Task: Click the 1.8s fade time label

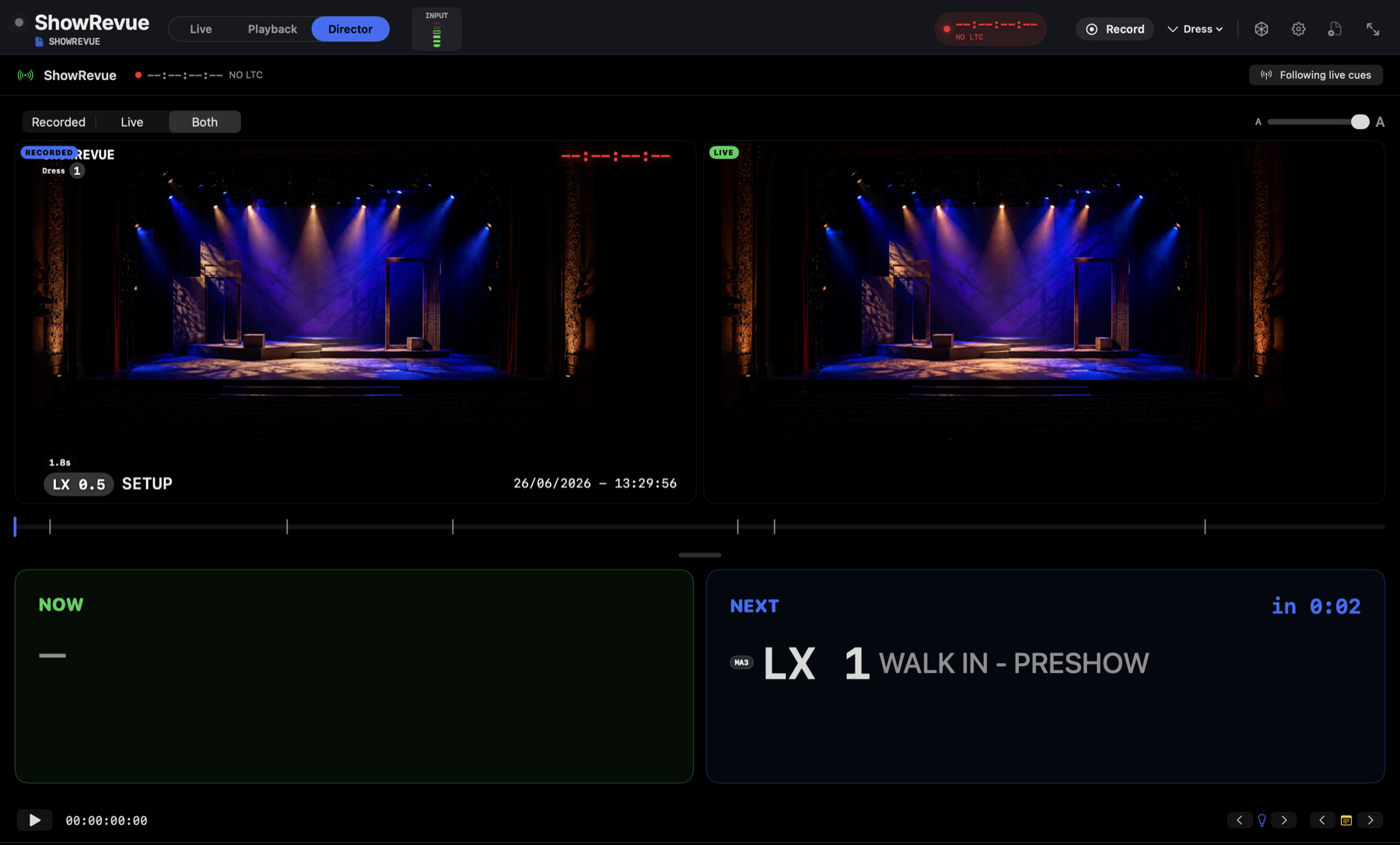Action: (x=60, y=462)
